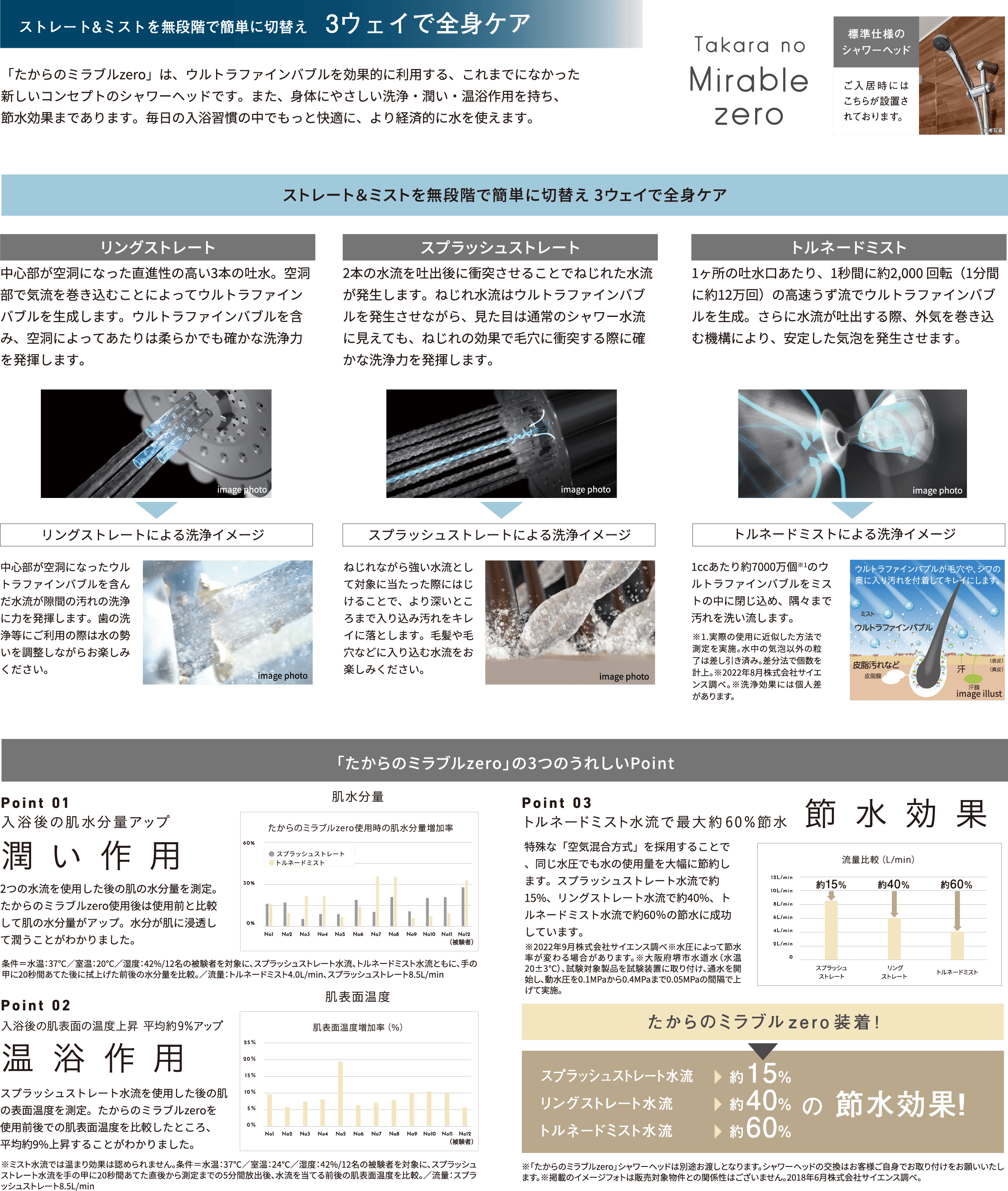Click the 約15% down arrow in flow chart

tap(831, 896)
